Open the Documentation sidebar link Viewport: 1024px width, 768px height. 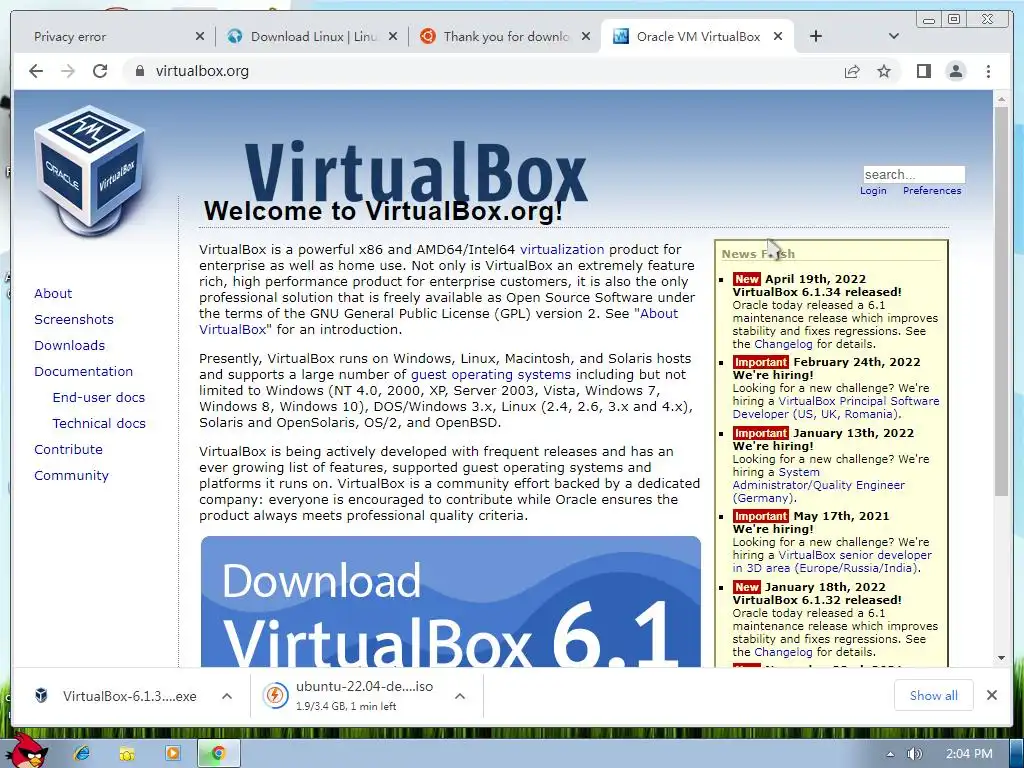[x=84, y=372]
